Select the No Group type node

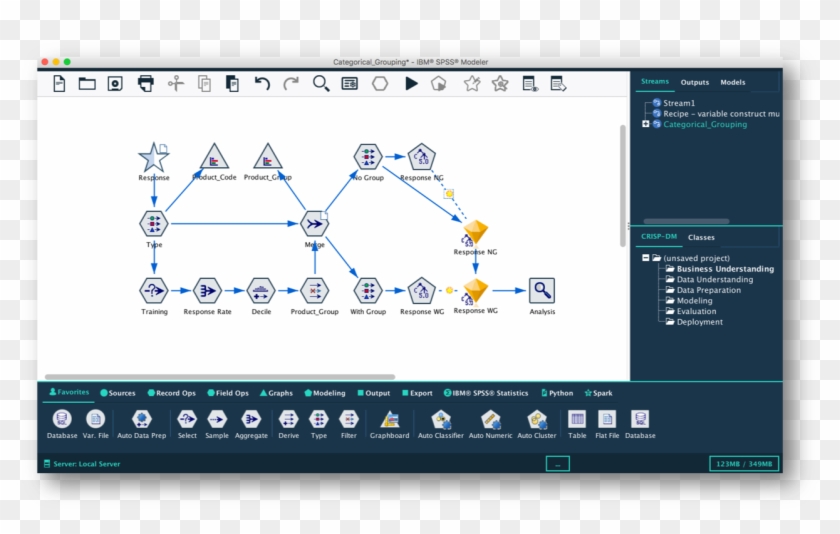point(368,157)
